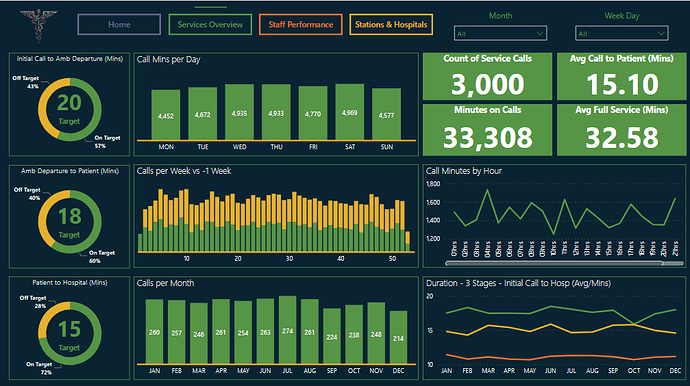Viewport: 690px width, 386px height.
Task: Click the MON bar in Call Mins per Day
Action: click(165, 115)
